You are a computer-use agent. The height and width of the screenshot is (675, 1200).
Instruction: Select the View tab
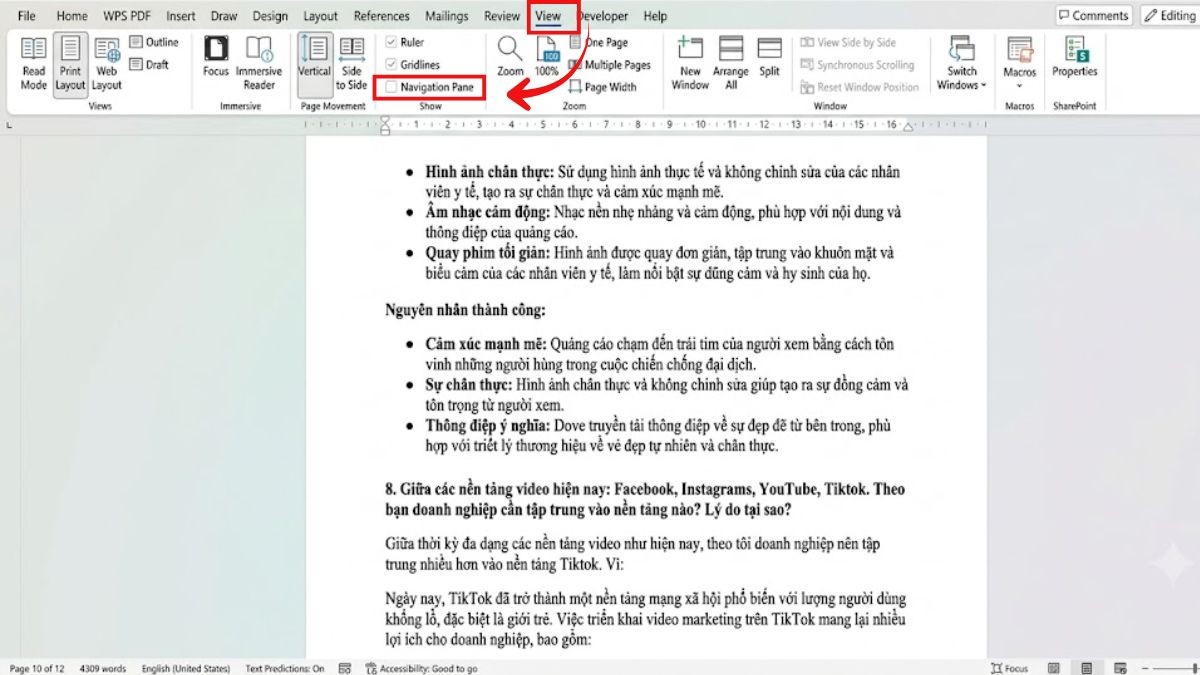[548, 17]
